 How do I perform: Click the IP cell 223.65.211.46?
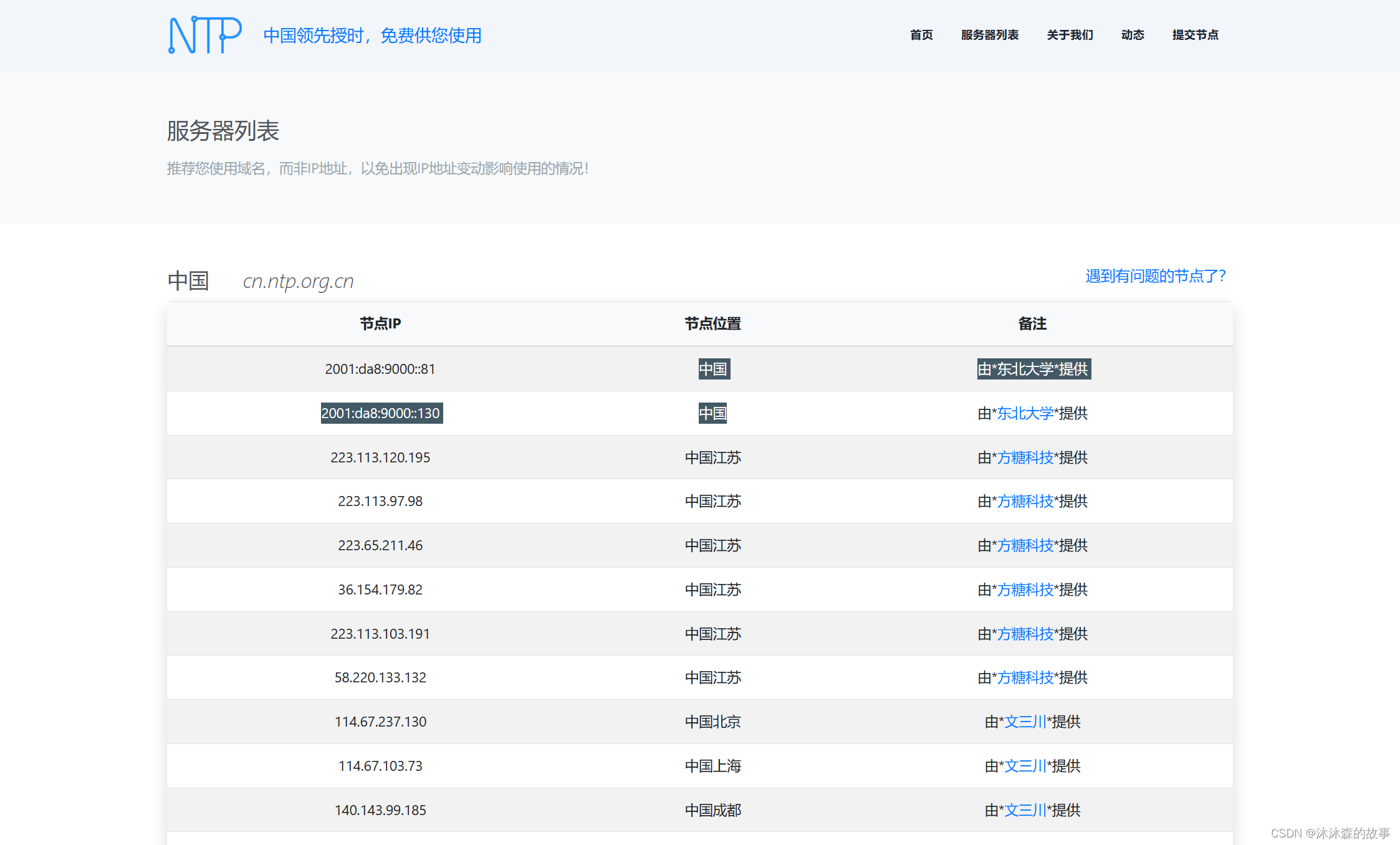click(x=380, y=545)
